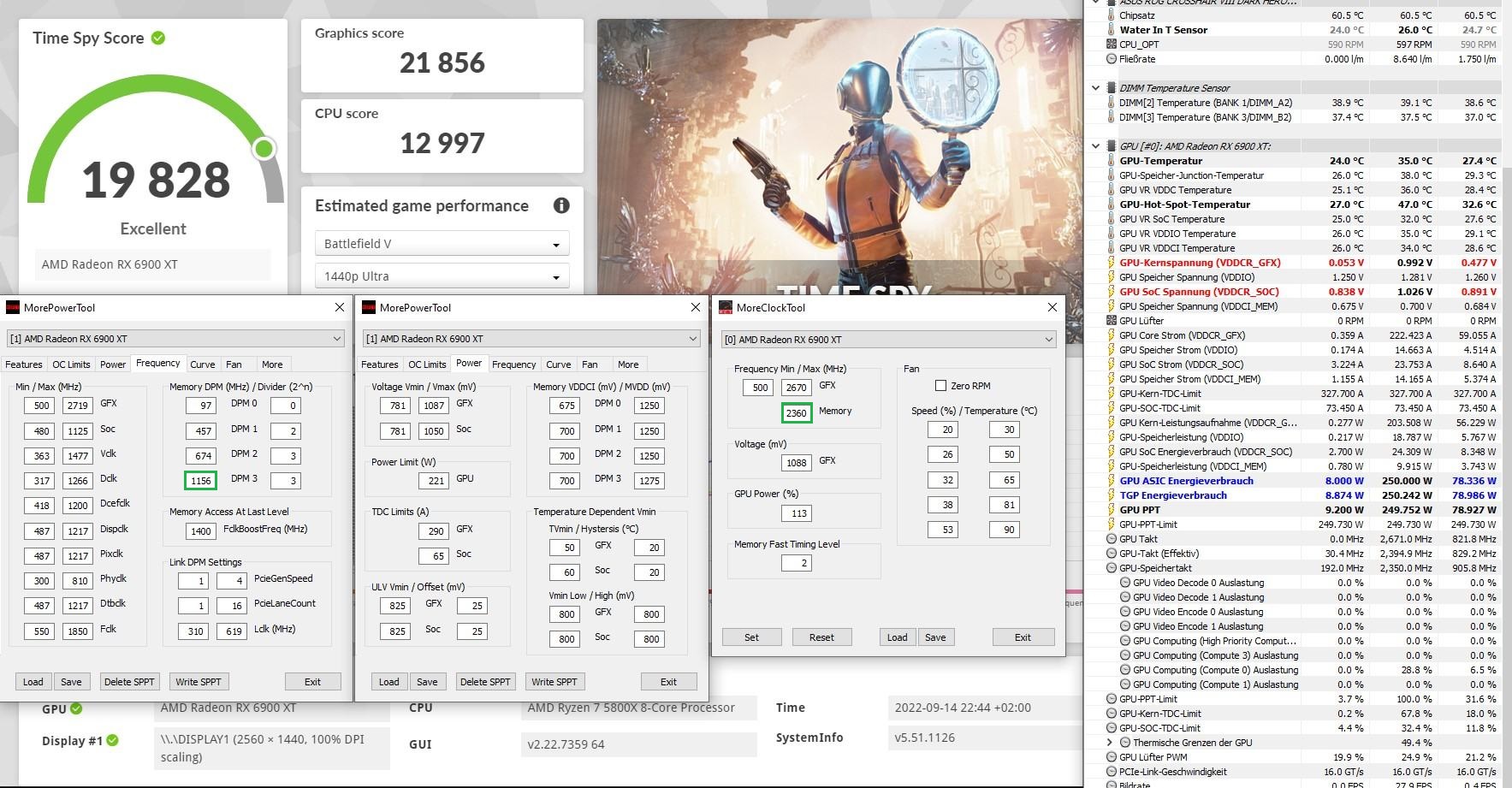Open the Battlefield V game dropdown

[x=442, y=244]
